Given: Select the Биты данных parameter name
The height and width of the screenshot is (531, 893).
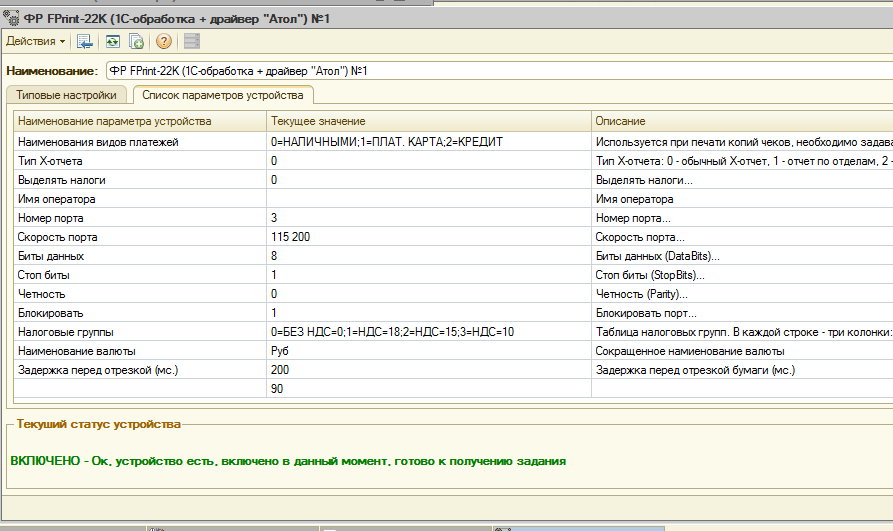Looking at the screenshot, I should pyautogui.click(x=51, y=256).
